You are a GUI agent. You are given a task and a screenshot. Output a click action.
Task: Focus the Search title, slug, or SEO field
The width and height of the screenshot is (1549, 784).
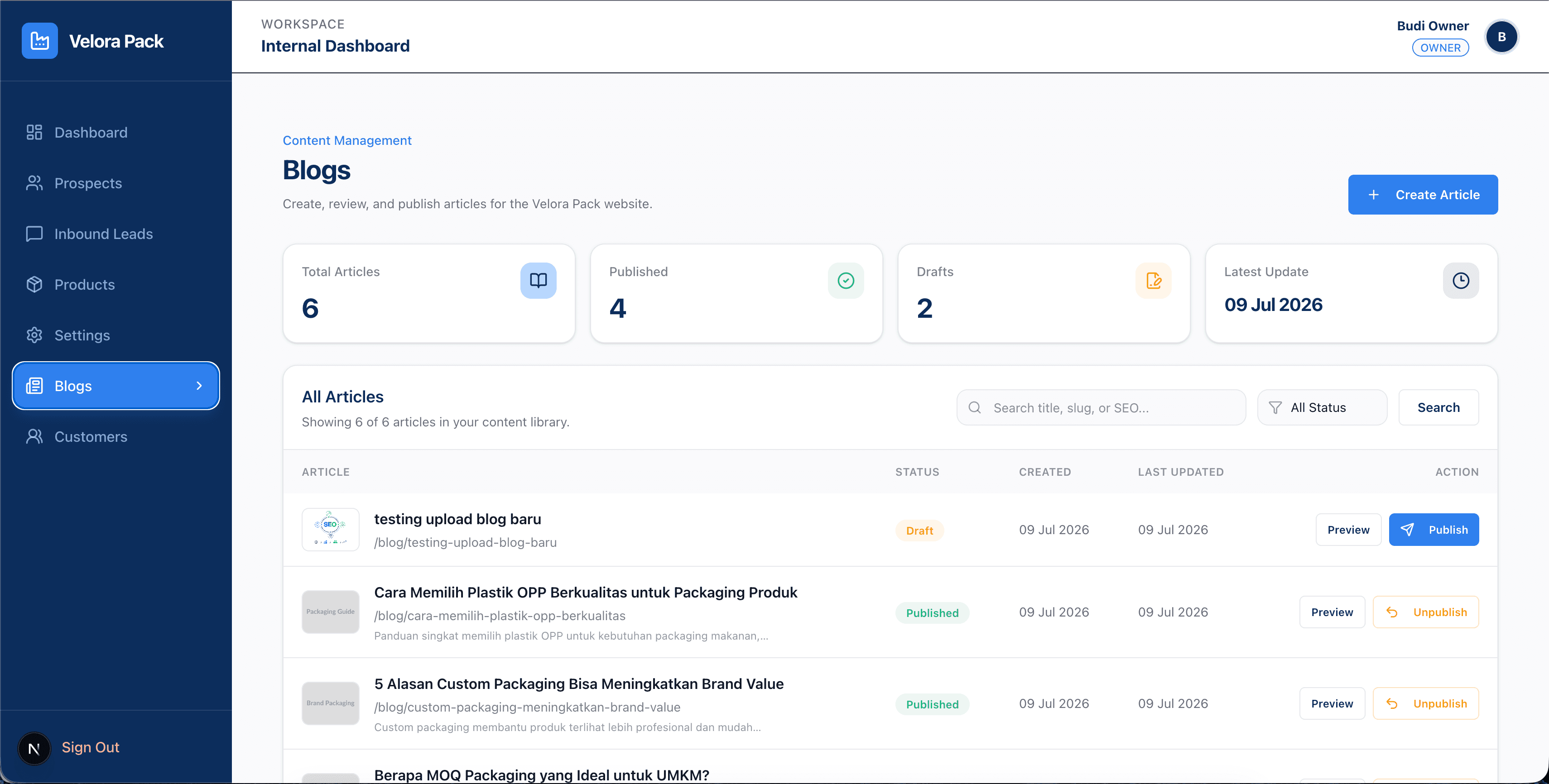pos(1101,407)
